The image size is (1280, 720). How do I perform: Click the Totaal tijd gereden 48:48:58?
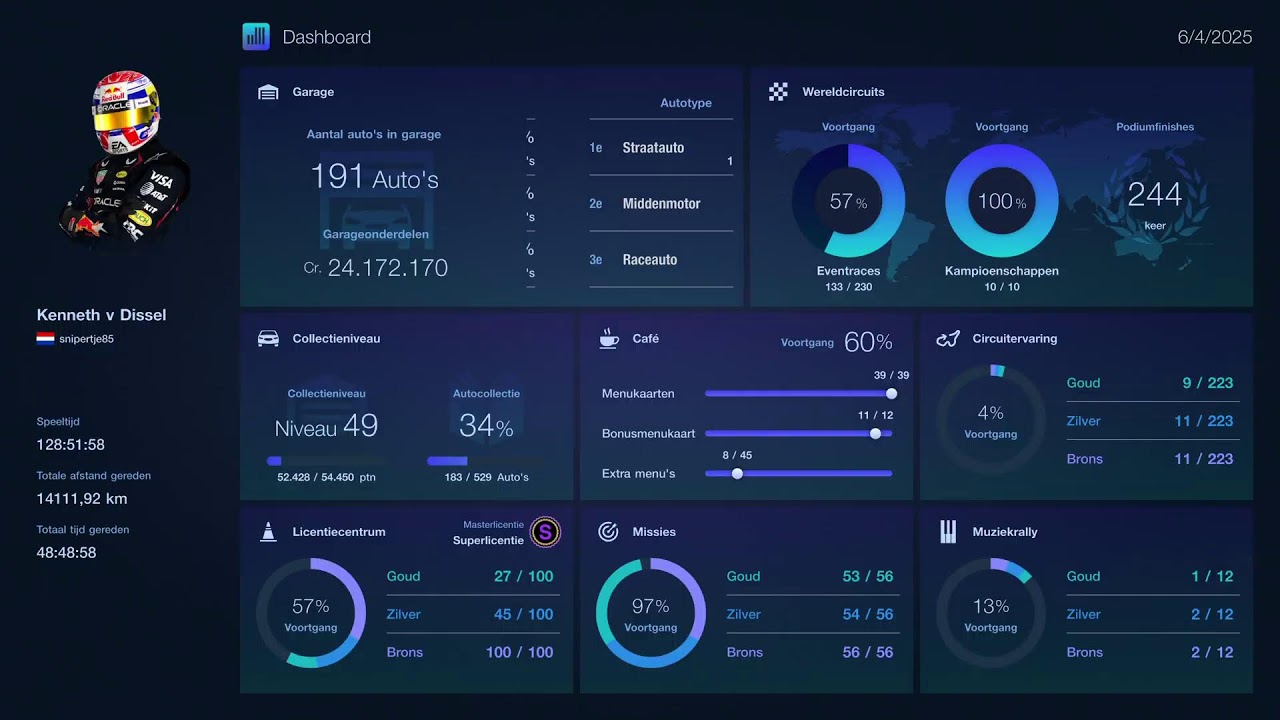pyautogui.click(x=67, y=553)
